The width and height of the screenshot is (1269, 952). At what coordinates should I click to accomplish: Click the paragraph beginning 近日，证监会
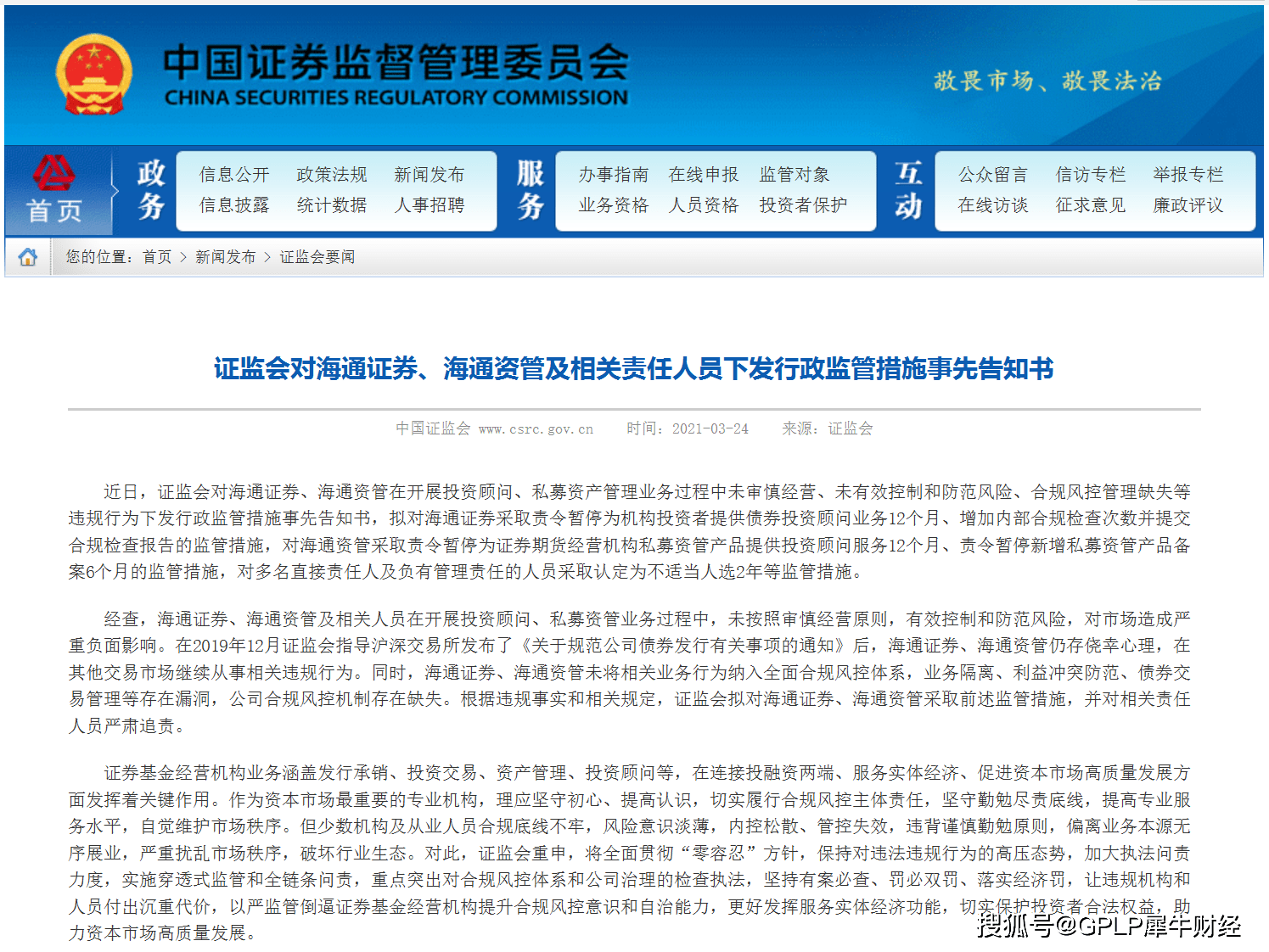[630, 532]
